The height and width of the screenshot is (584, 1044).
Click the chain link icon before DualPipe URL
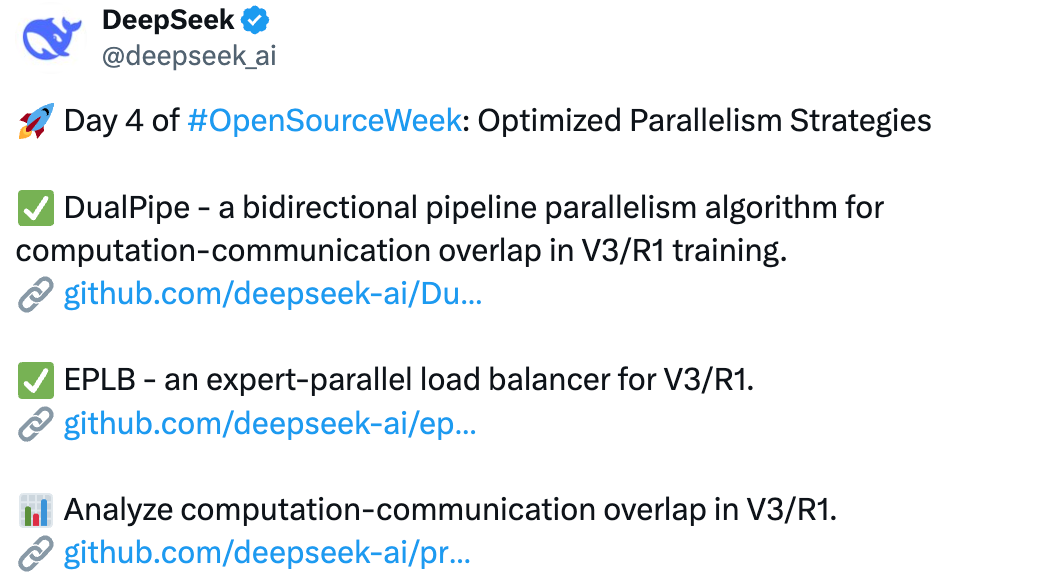[35, 294]
